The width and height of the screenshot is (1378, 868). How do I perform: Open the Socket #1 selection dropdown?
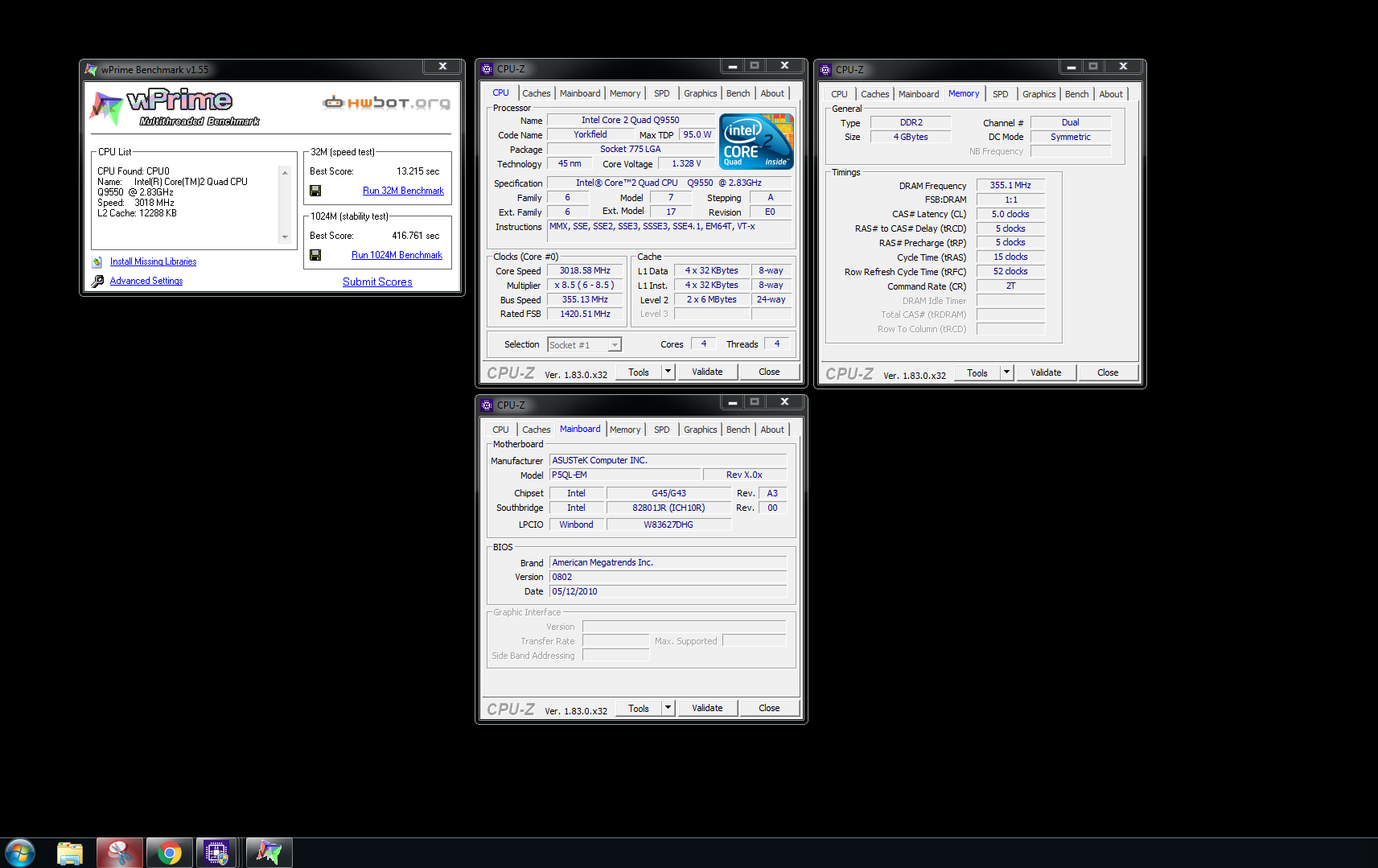(615, 345)
